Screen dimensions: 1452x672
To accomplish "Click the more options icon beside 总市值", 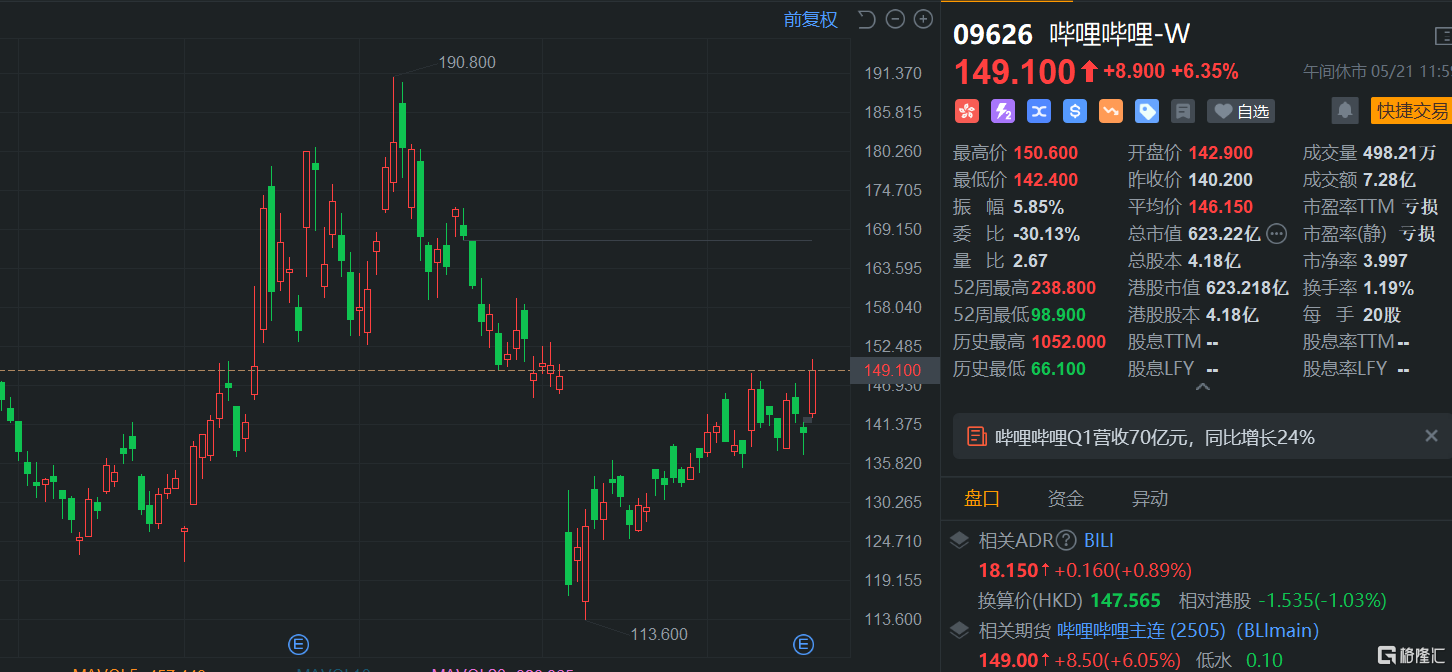I will click(1276, 234).
